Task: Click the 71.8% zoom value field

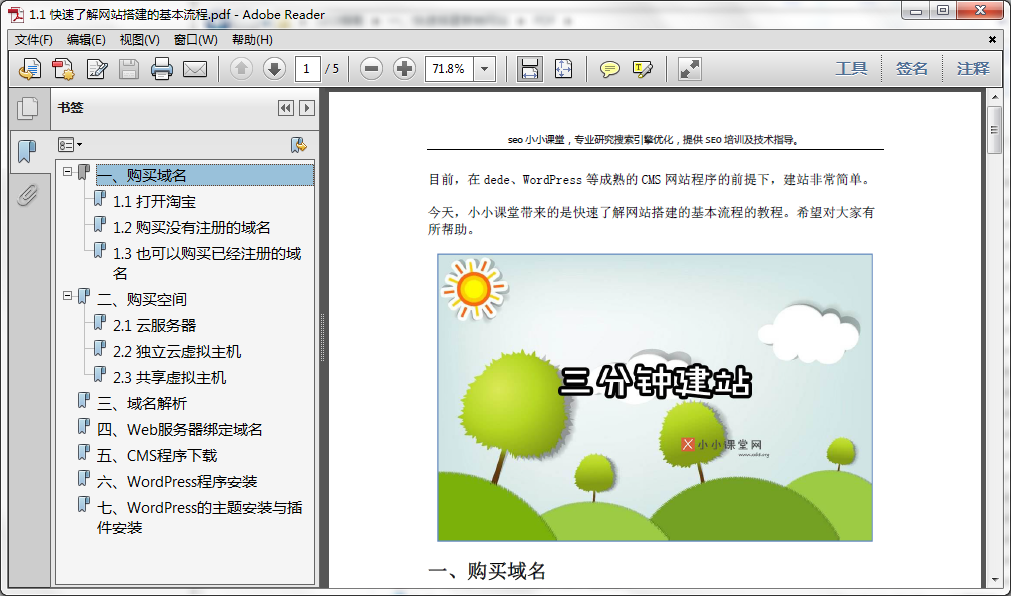Action: 449,68
